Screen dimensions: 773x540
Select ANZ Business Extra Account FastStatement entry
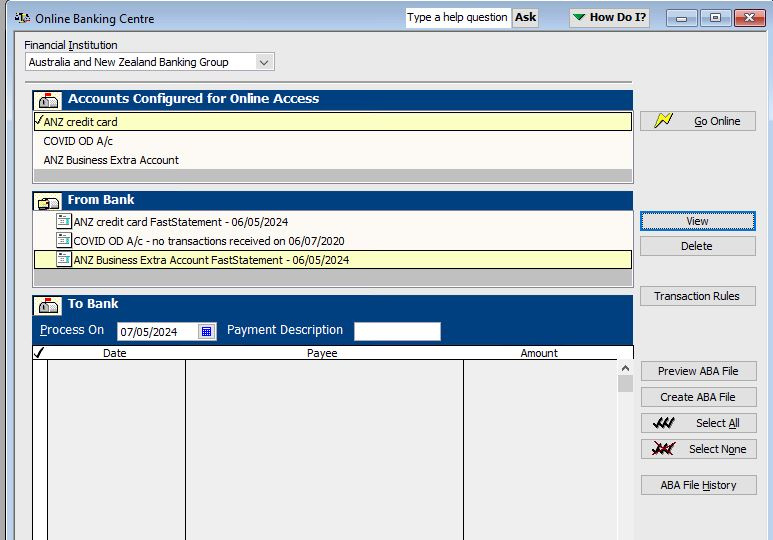(333, 260)
